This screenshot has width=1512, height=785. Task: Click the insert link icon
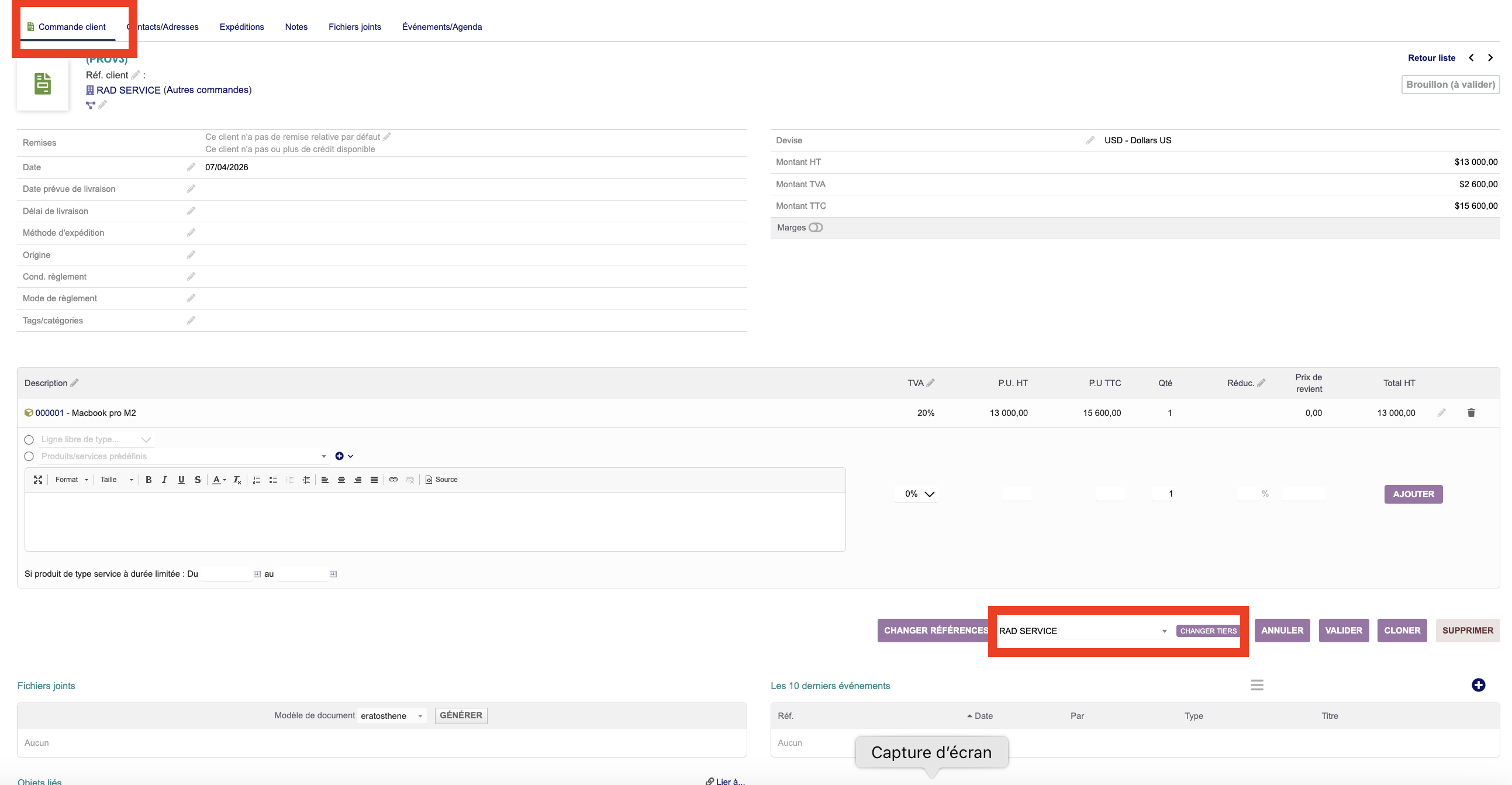tap(393, 480)
